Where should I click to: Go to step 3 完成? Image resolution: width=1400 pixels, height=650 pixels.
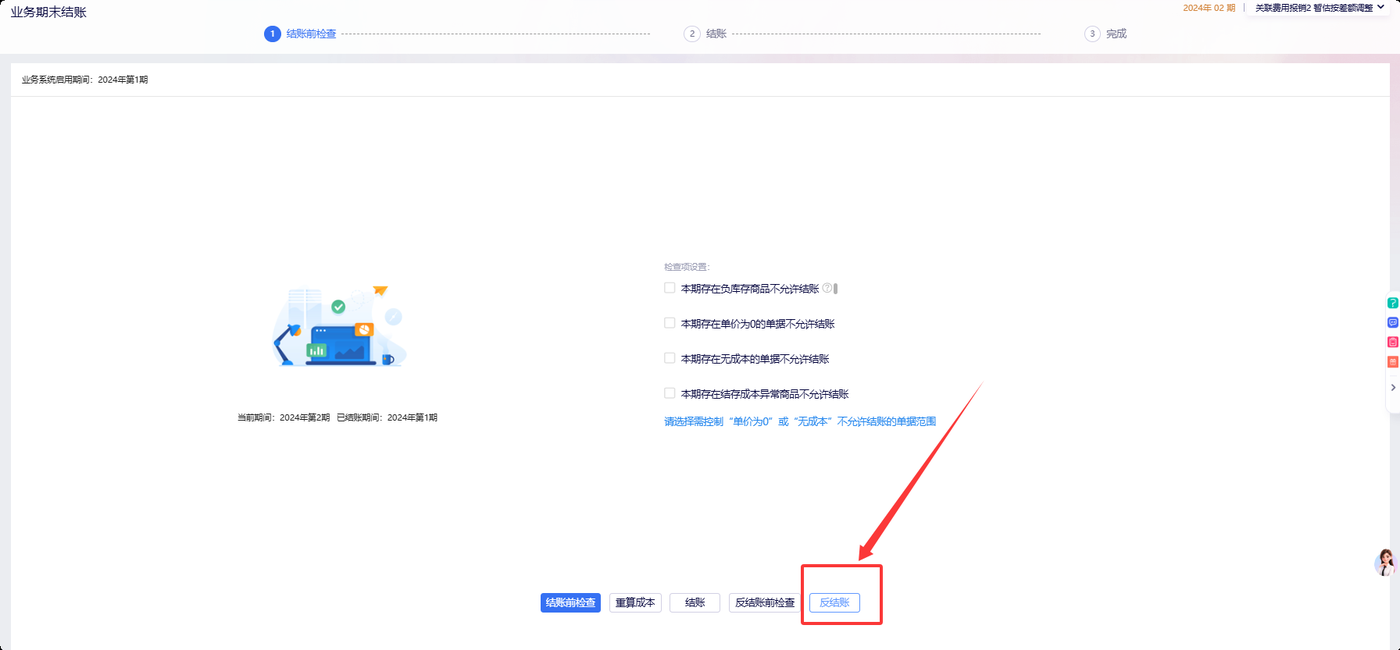tap(1106, 34)
